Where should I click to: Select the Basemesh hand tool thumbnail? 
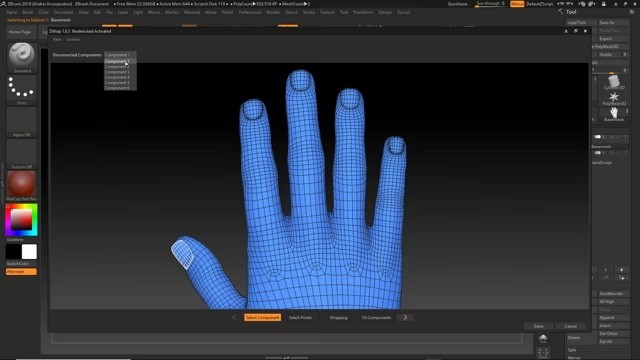[x=614, y=113]
